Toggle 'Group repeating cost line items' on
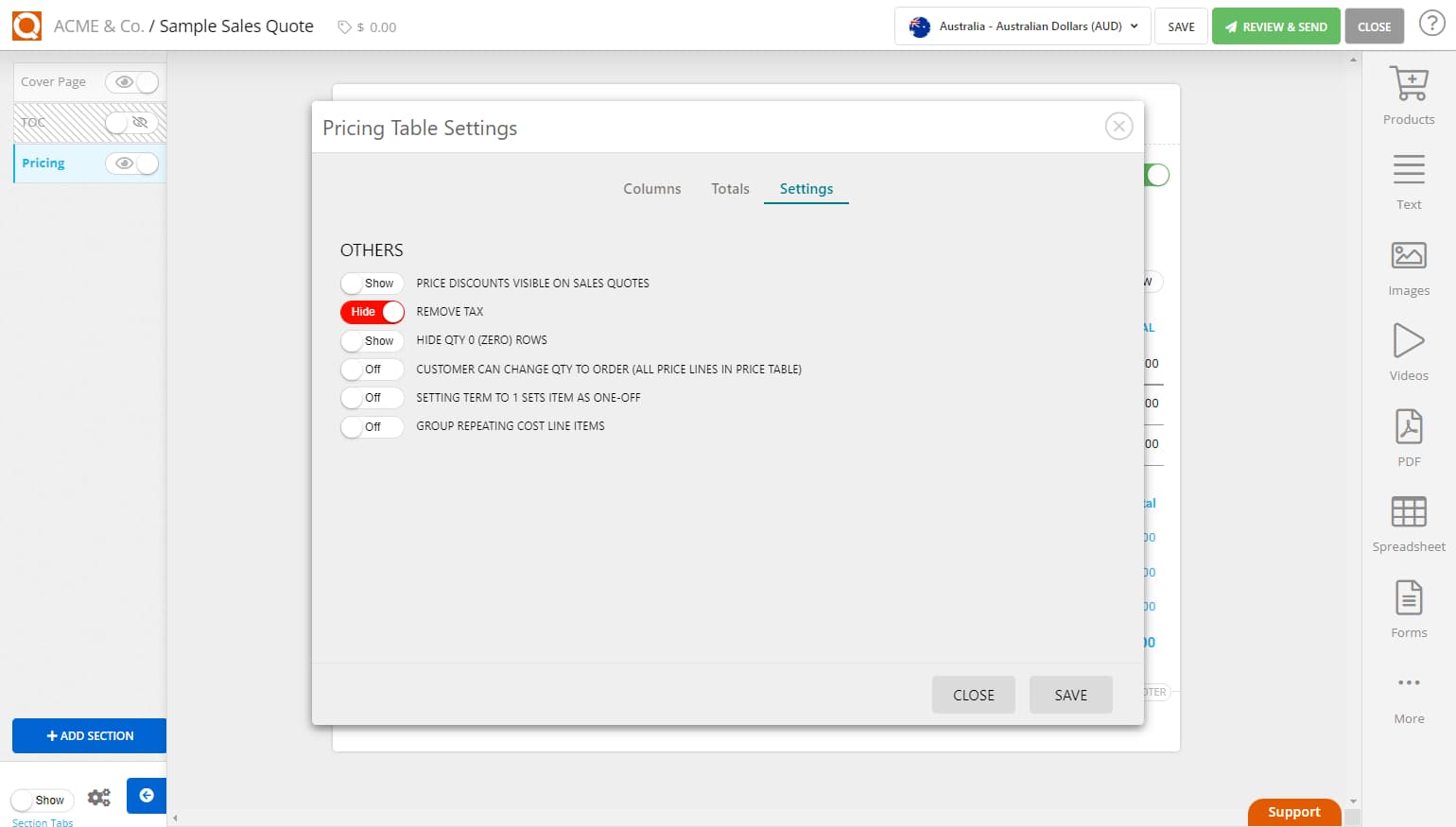Image resolution: width=1456 pixels, height=827 pixels. 372,426
